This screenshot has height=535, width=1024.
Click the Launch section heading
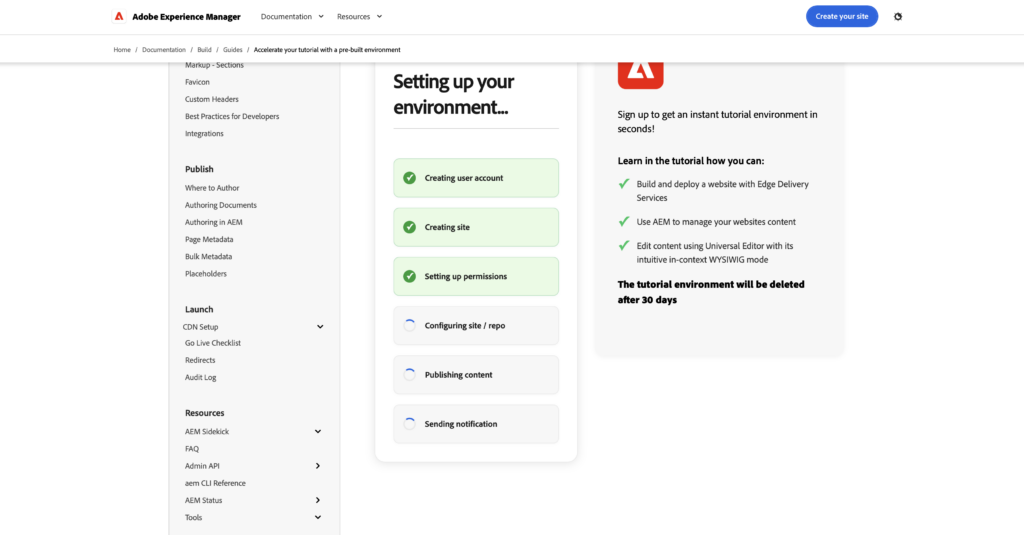click(x=199, y=310)
